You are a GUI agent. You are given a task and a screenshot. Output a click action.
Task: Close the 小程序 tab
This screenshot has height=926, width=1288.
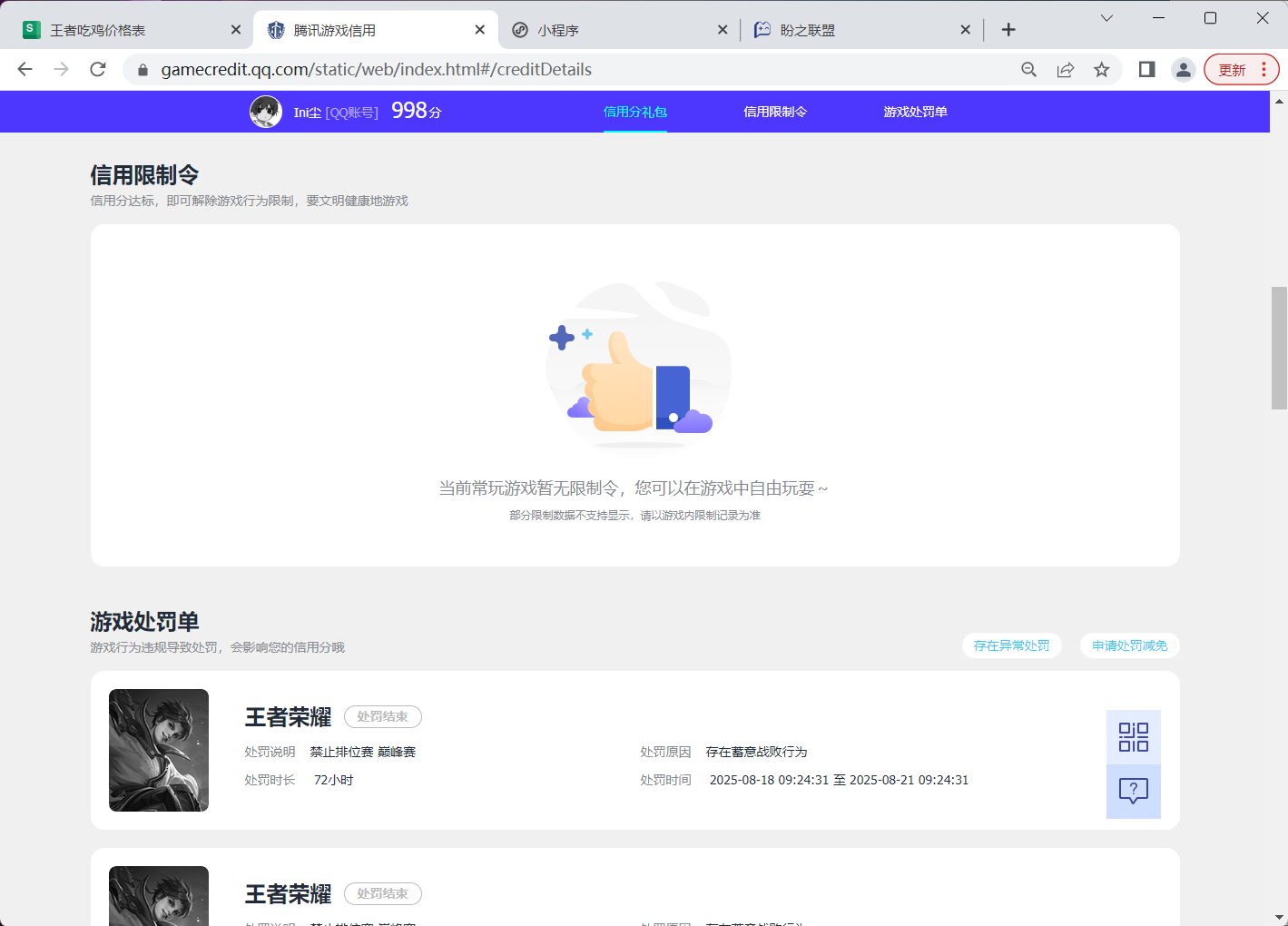(723, 30)
